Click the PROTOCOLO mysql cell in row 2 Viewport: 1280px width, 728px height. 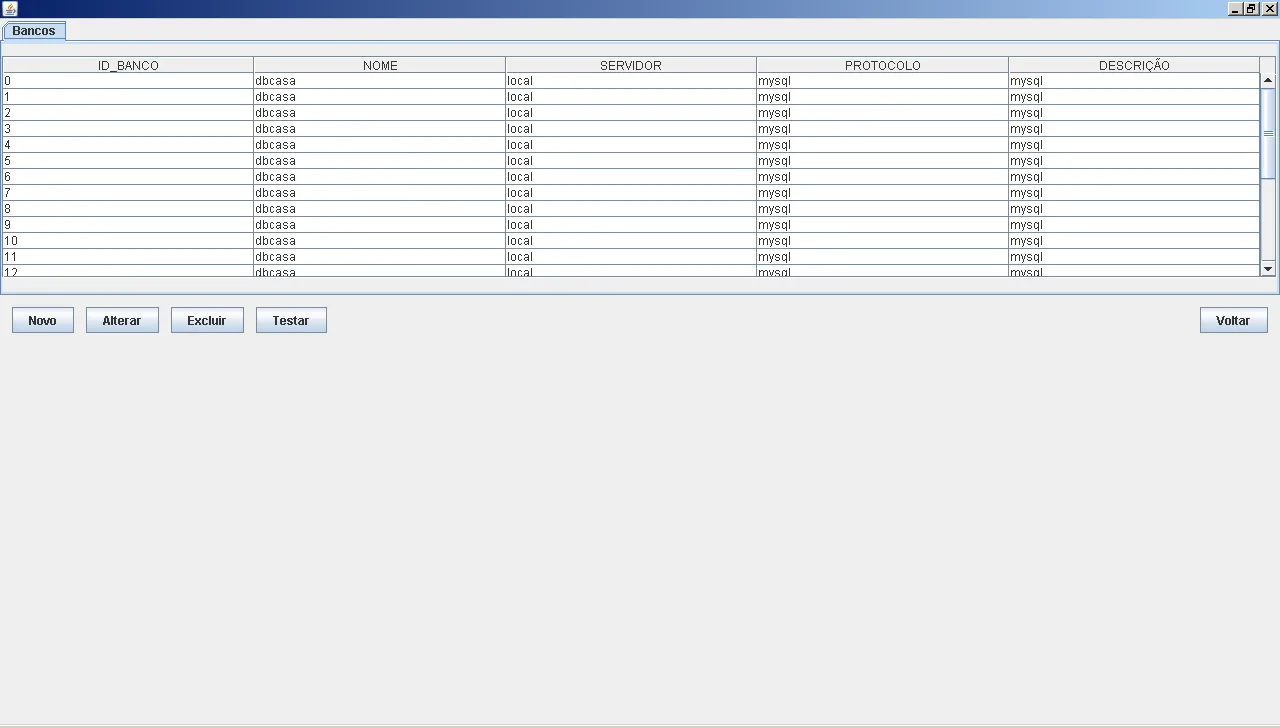pyautogui.click(x=883, y=113)
